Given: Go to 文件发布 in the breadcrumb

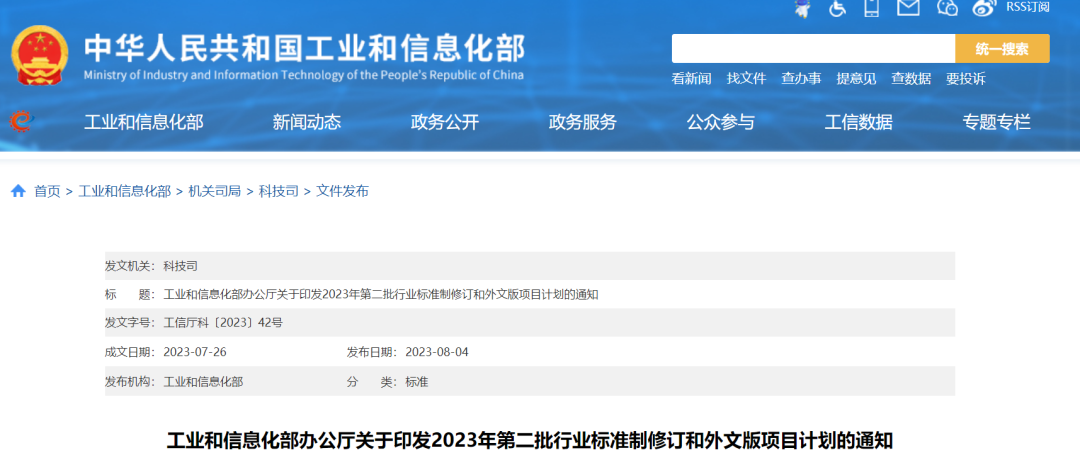Looking at the screenshot, I should coord(342,191).
